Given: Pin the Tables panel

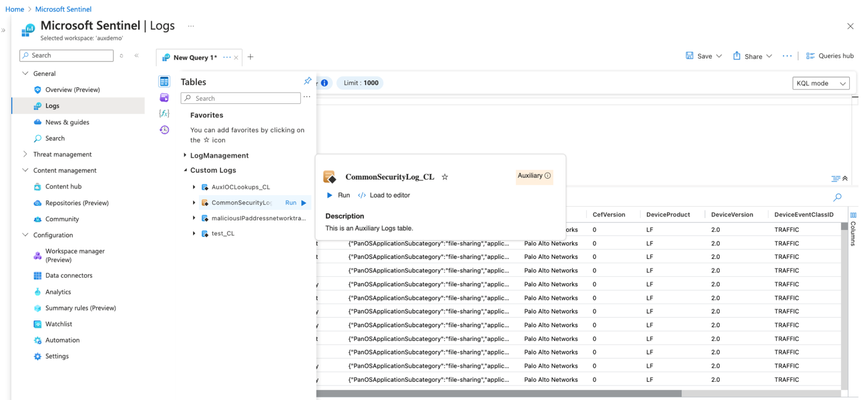Looking at the screenshot, I should point(308,81).
